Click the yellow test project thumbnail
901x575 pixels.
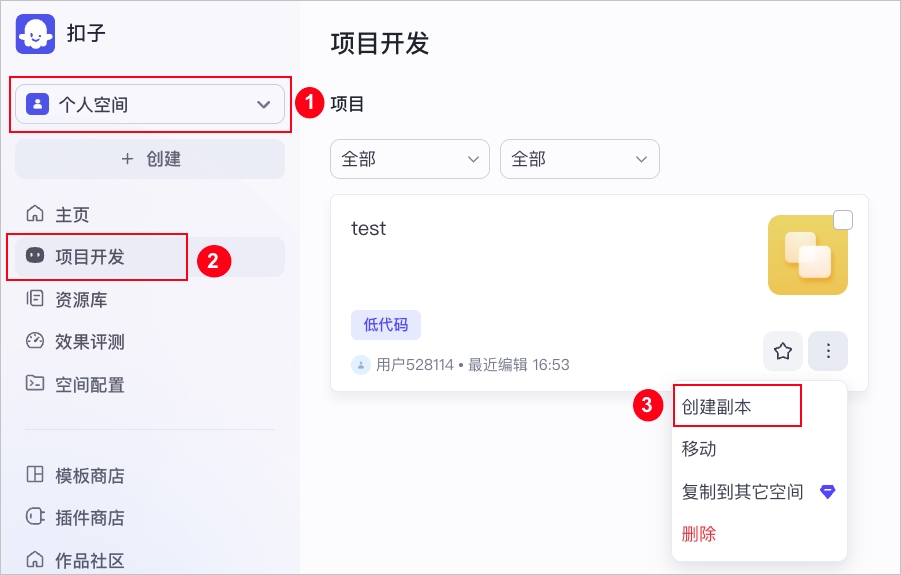tap(808, 255)
